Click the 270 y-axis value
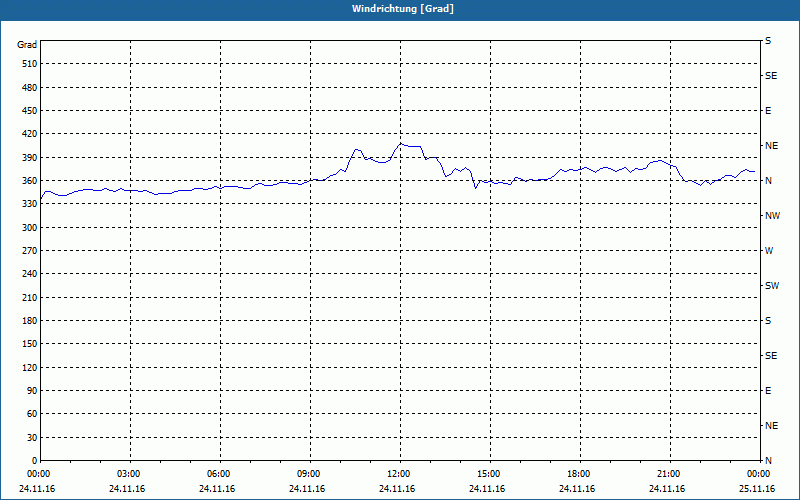The height and width of the screenshot is (500, 800). tap(30, 251)
